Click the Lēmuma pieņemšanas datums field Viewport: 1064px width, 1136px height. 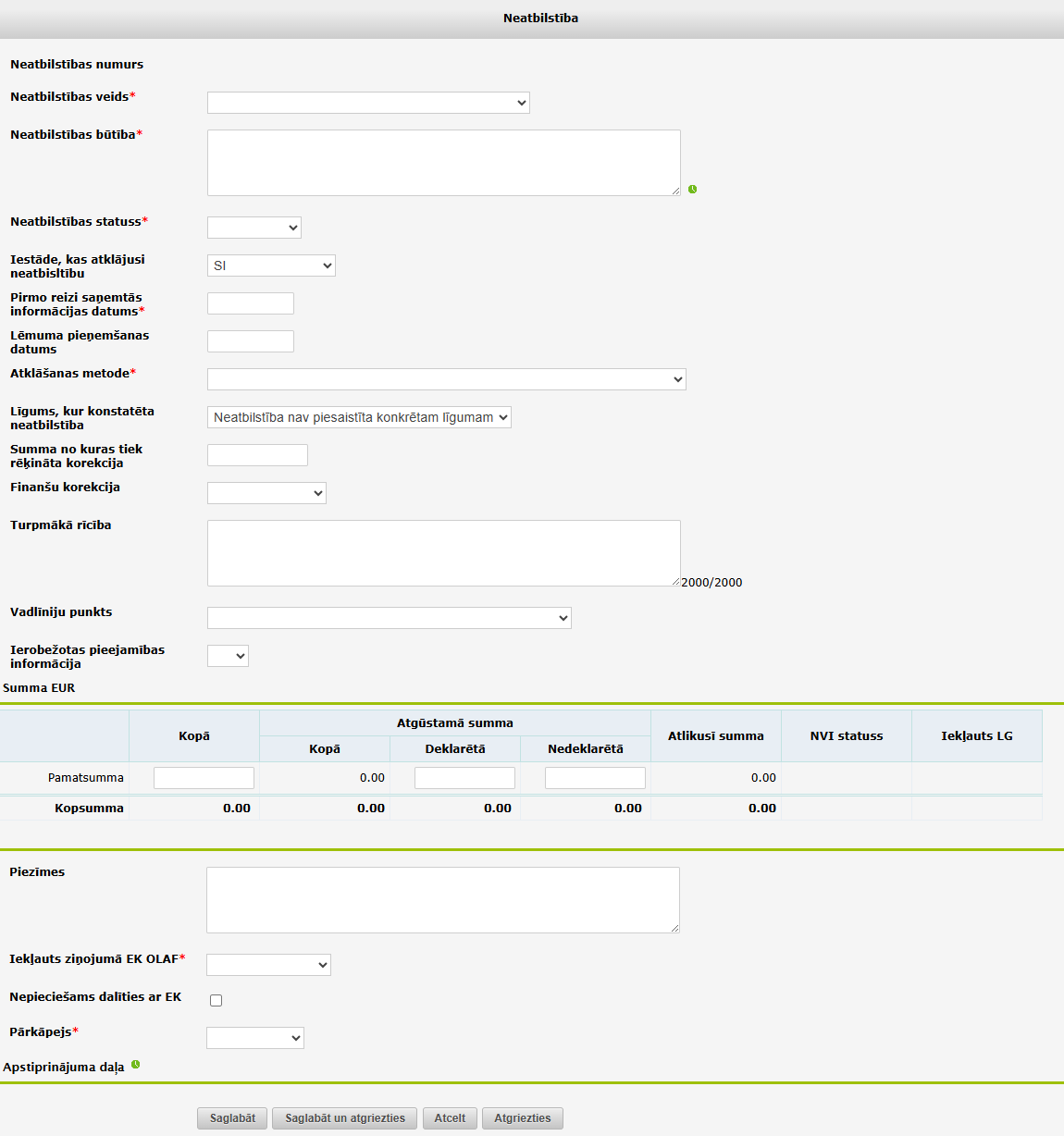click(251, 341)
